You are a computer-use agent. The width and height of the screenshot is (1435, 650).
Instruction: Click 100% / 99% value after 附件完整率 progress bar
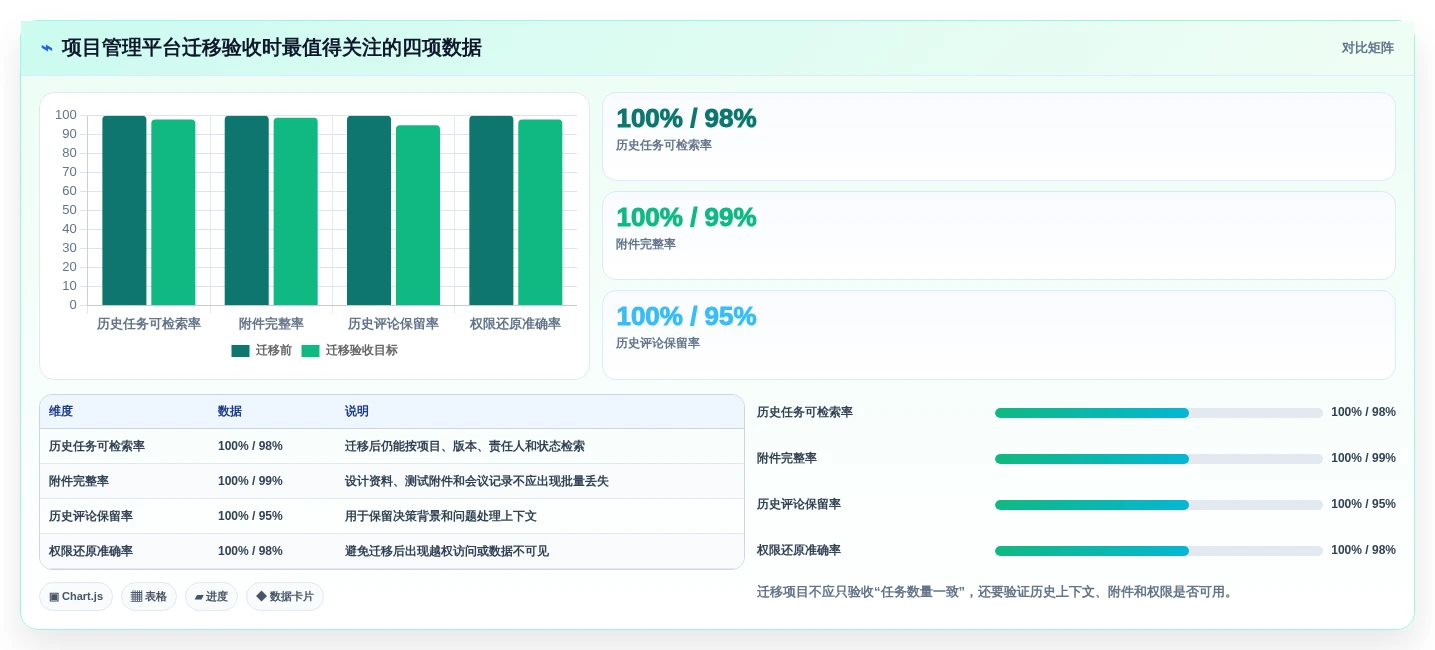coord(1363,458)
